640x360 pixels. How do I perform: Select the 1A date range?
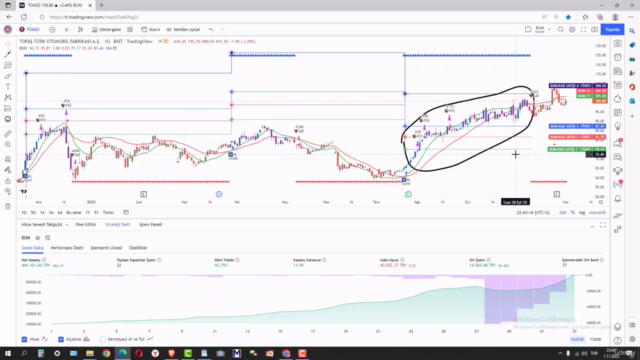tap(42, 213)
